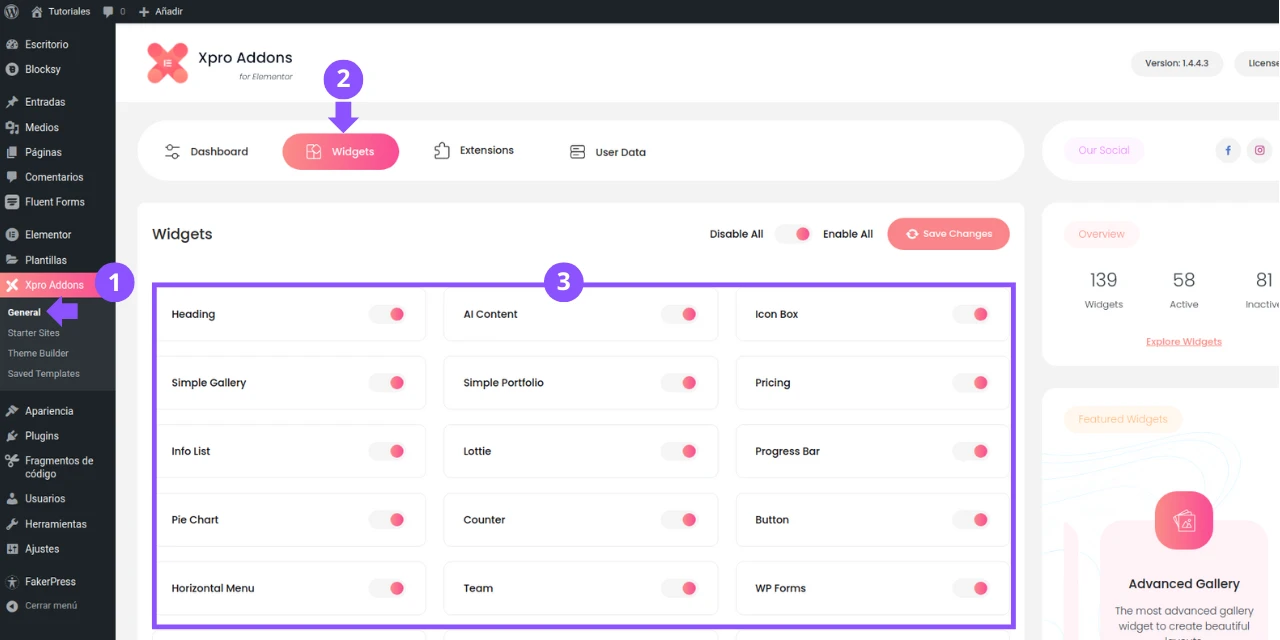
Task: Toggle the Team widget switch
Action: [680, 588]
